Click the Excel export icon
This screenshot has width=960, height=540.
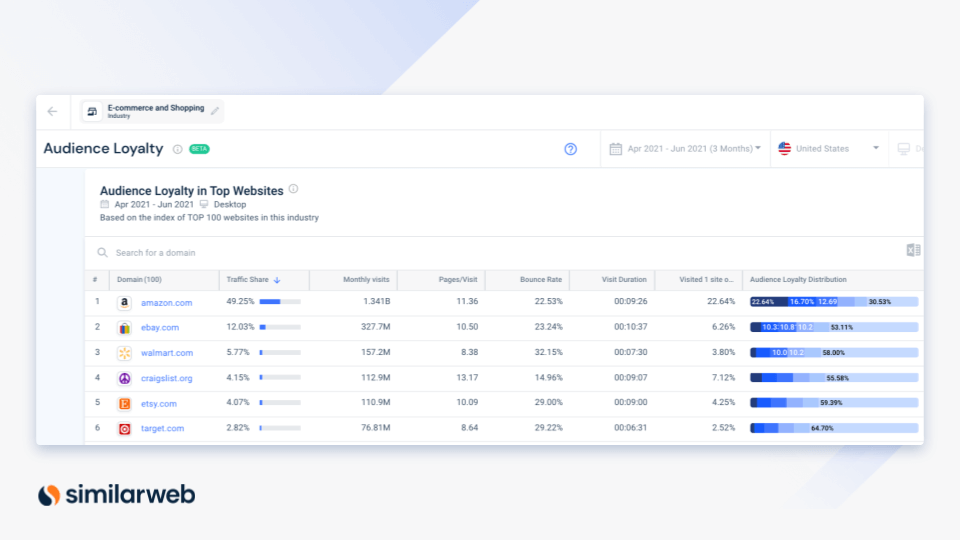[x=912, y=250]
